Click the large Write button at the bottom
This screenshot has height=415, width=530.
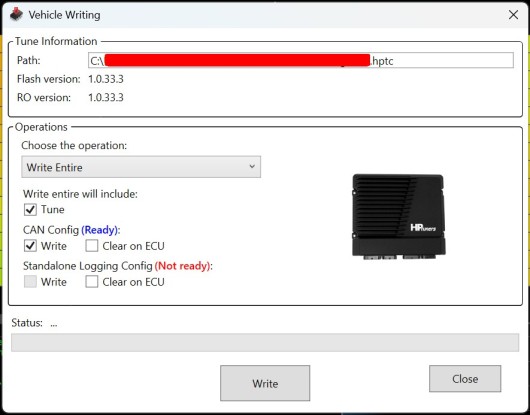pos(265,383)
